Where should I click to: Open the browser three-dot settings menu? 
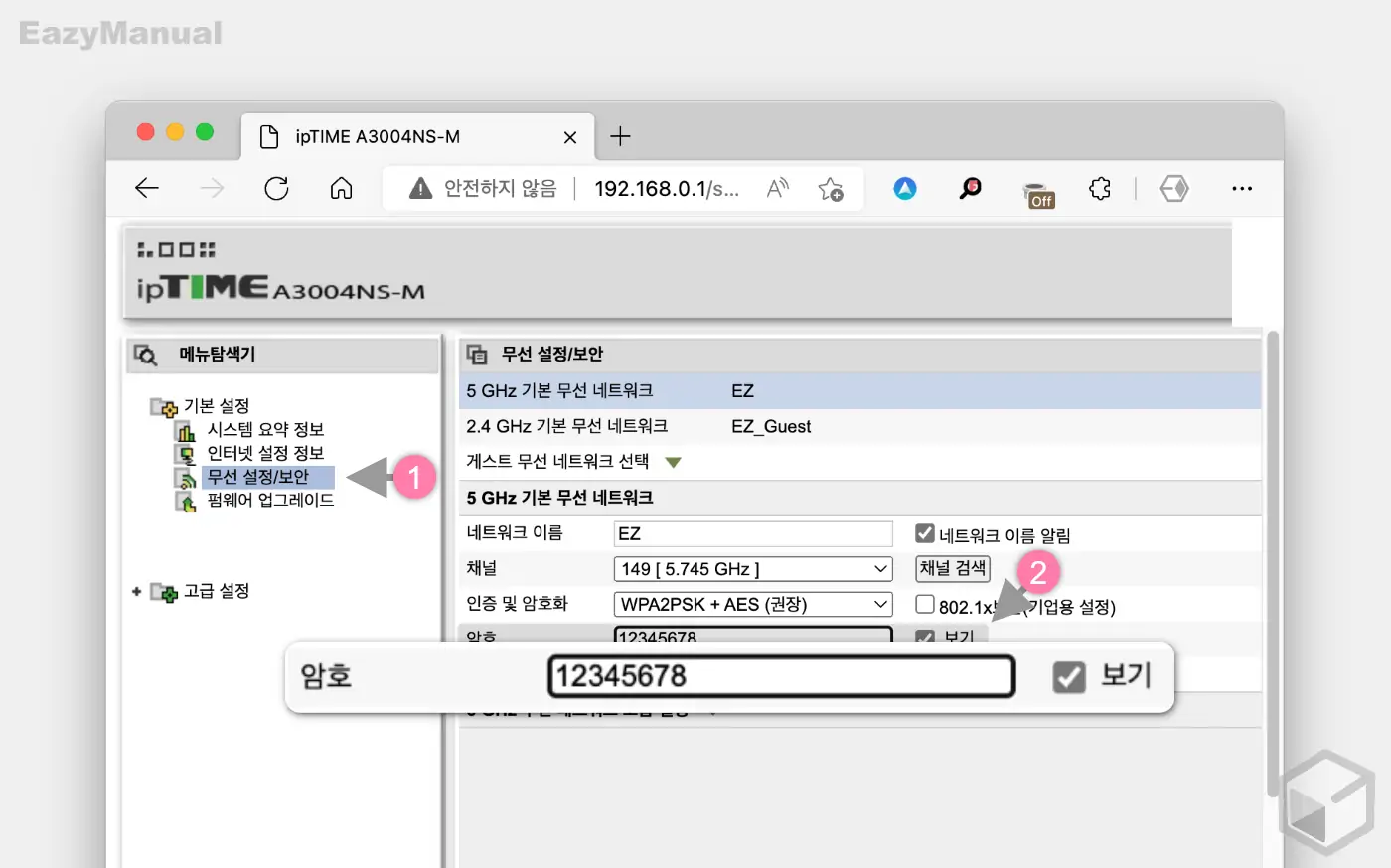point(1242,188)
